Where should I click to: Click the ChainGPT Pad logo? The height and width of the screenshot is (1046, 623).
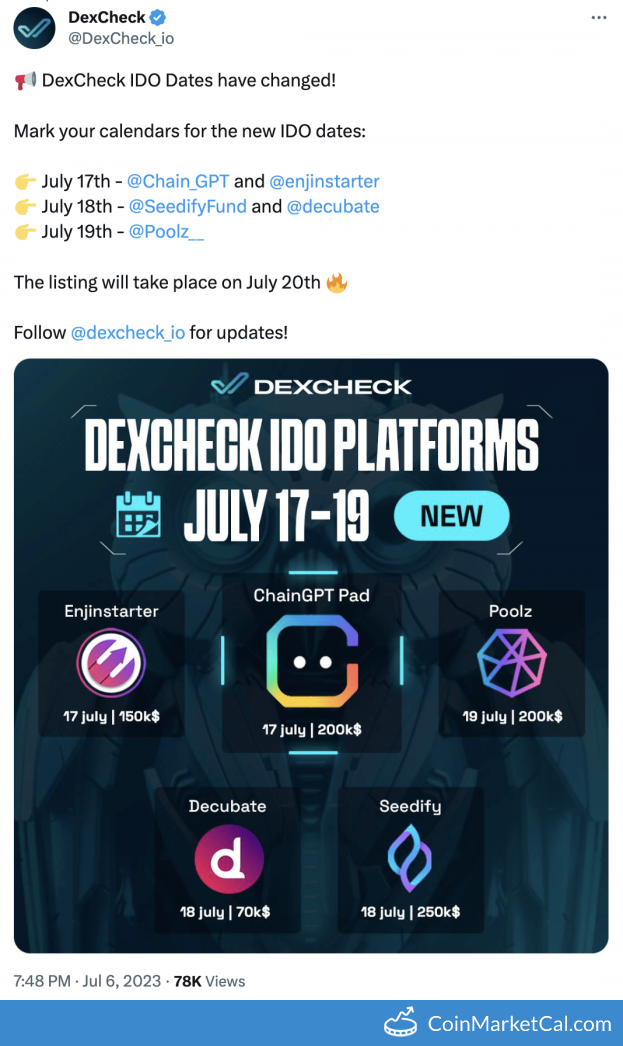tap(312, 660)
